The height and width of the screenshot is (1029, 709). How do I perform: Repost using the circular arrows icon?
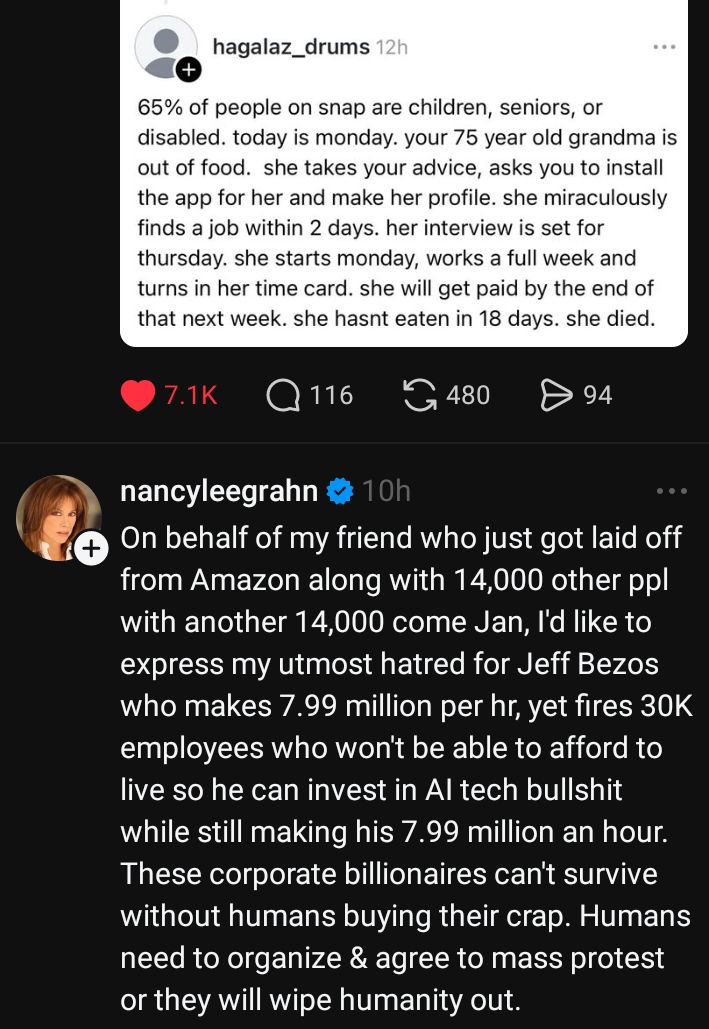coord(421,395)
